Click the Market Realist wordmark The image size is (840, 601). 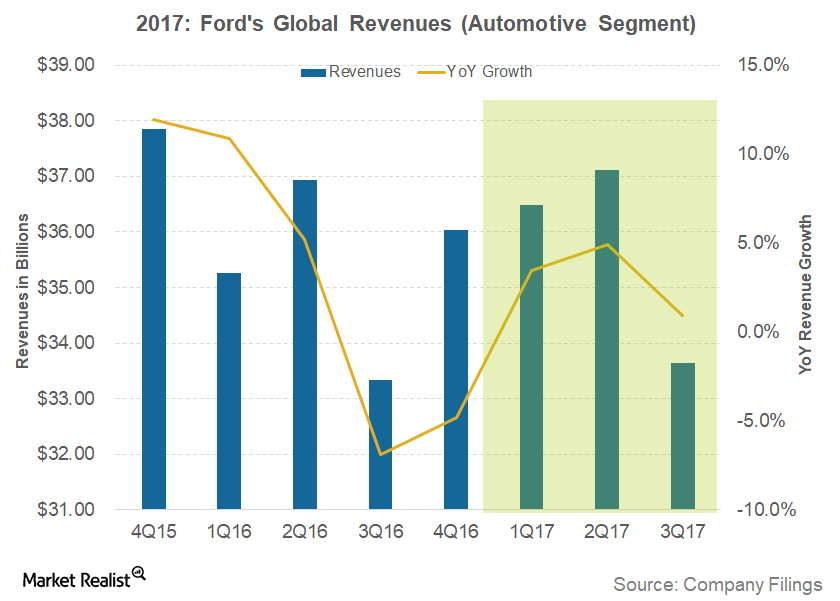pyautogui.click(x=75, y=578)
